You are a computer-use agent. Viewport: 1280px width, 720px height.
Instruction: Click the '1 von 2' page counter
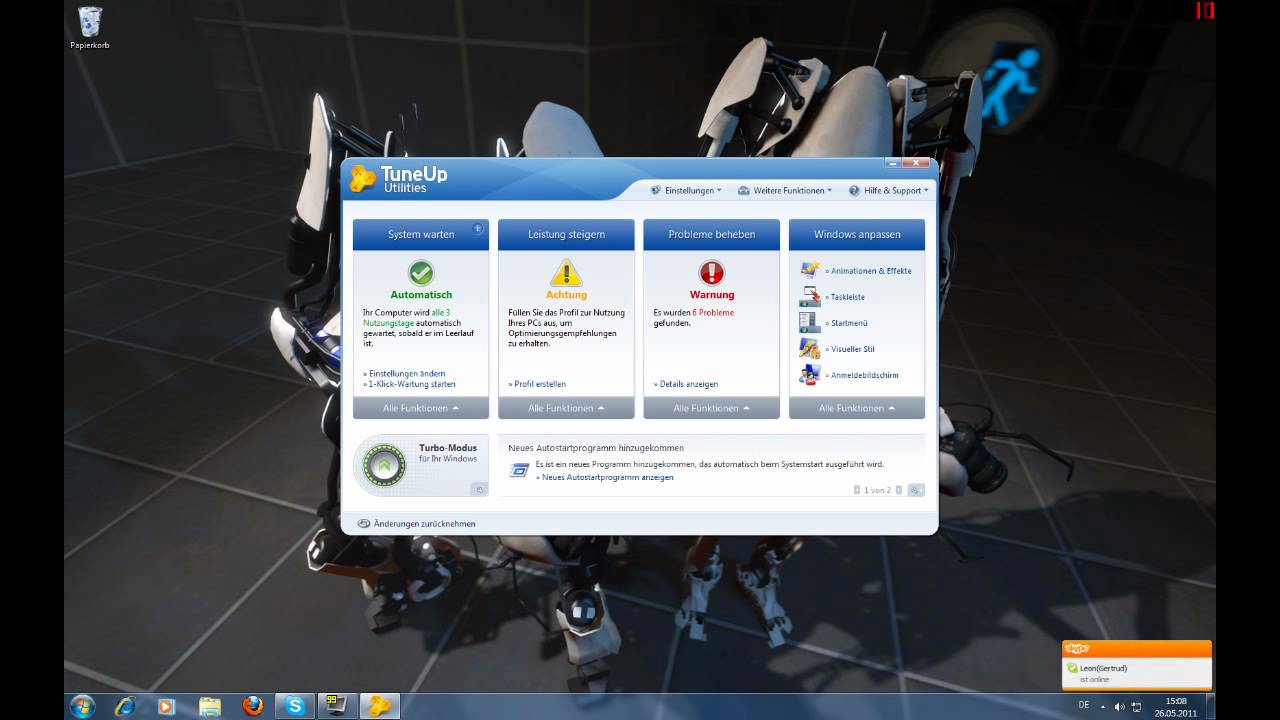point(878,490)
